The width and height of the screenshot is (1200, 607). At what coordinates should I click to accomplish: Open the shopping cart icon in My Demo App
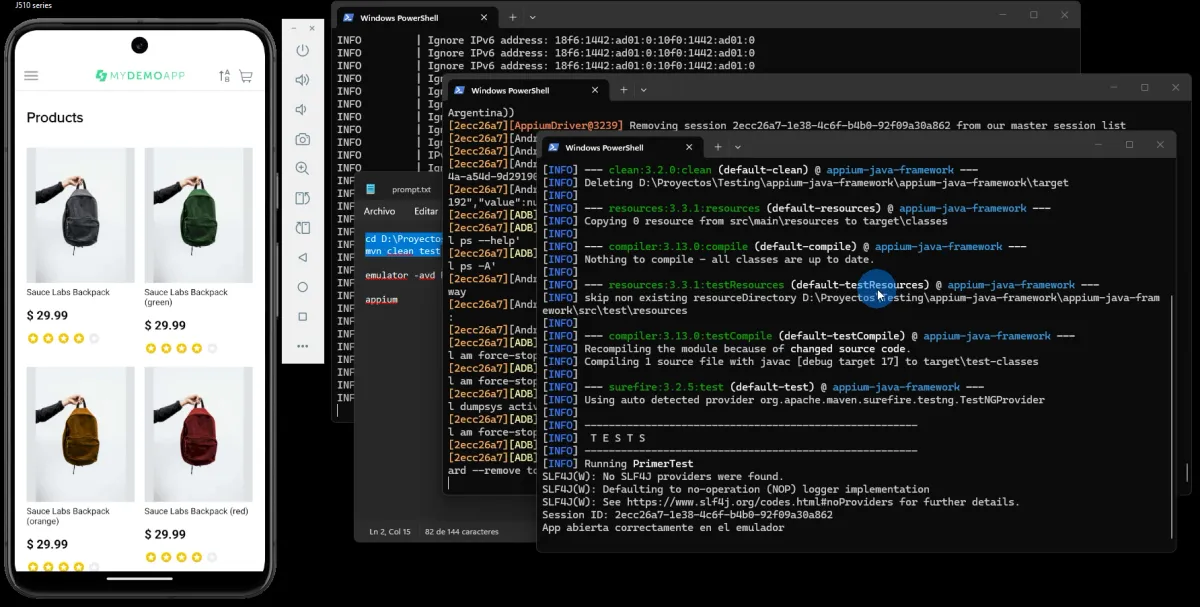click(x=246, y=76)
